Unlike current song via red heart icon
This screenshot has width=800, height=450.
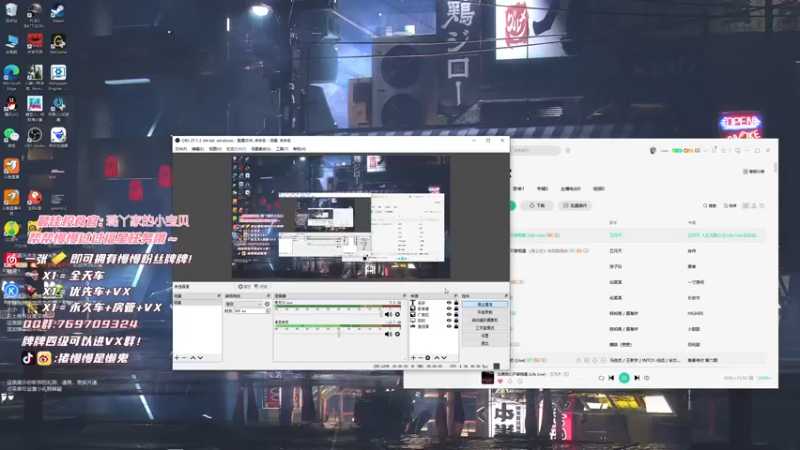pos(500,382)
